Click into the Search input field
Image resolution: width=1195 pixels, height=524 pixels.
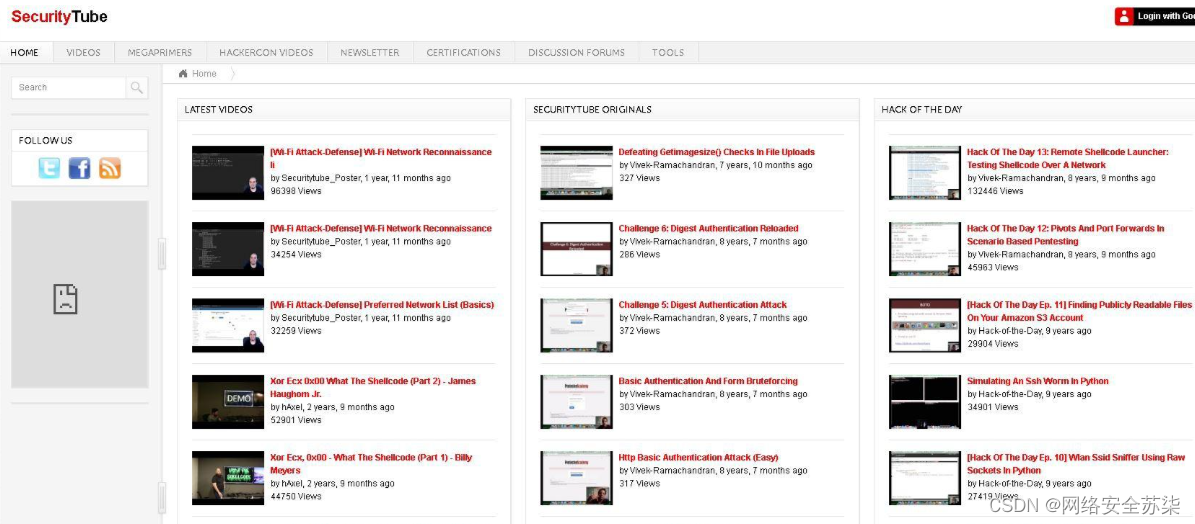[x=69, y=88]
